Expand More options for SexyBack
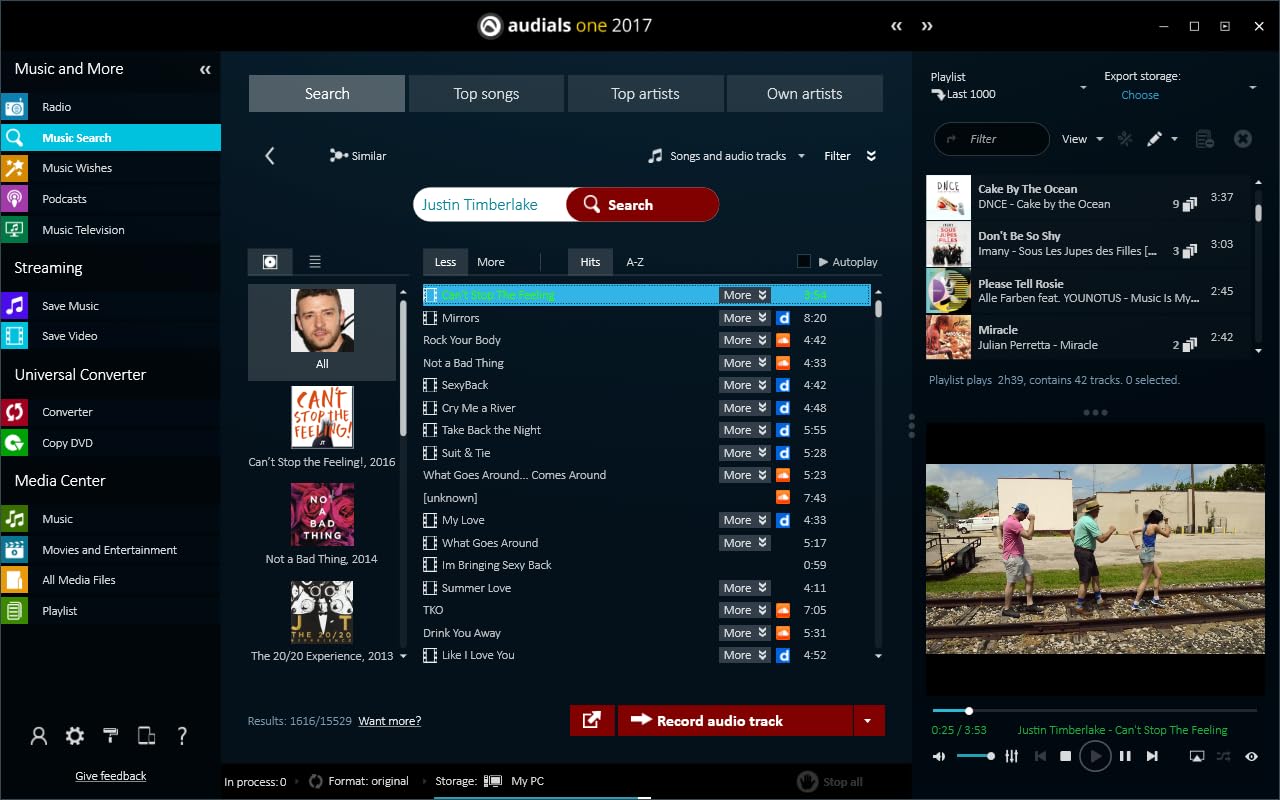The width and height of the screenshot is (1280, 800). (x=745, y=385)
